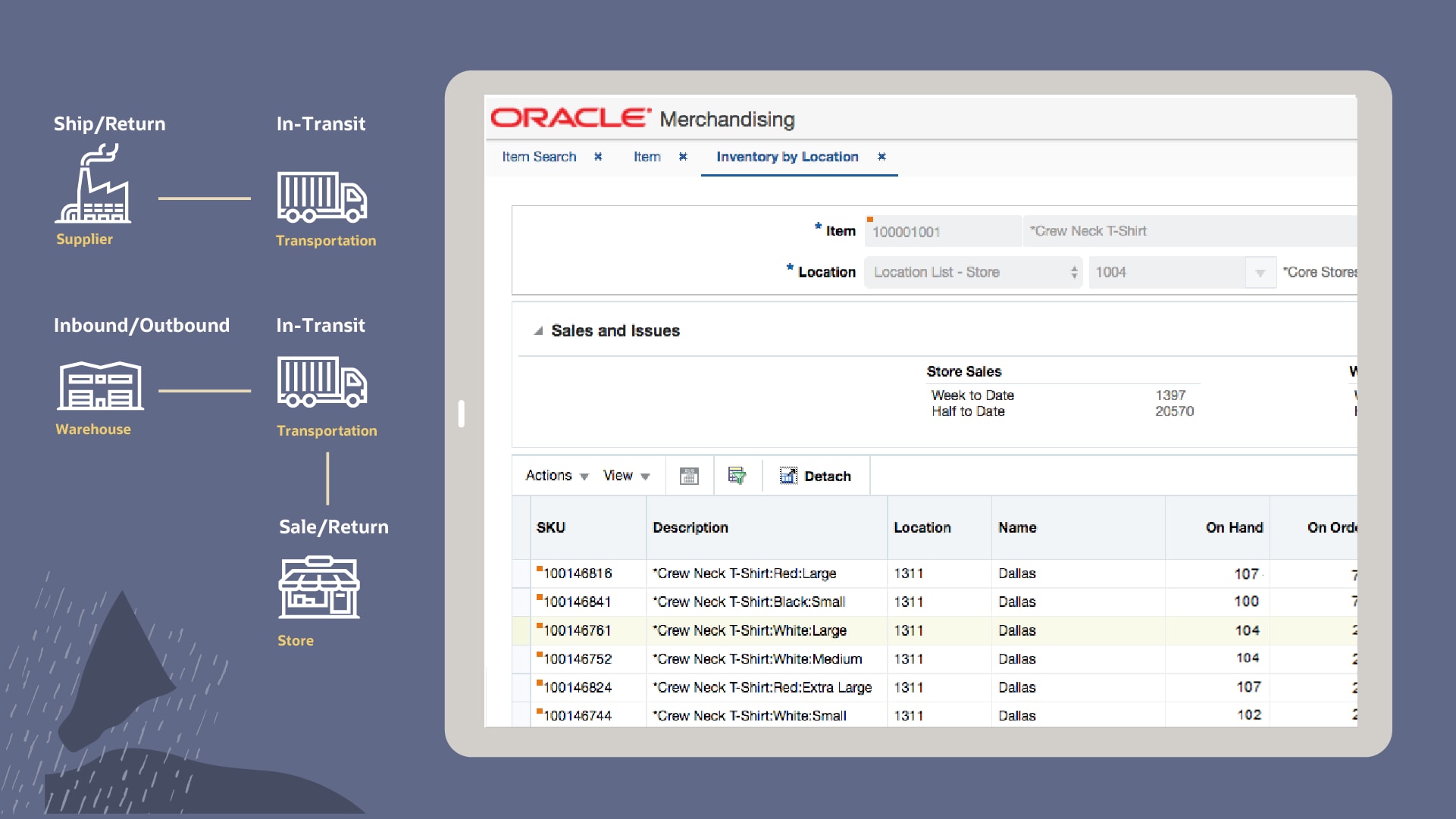Viewport: 1456px width, 819px height.
Task: Close the Item tab
Action: pos(683,157)
